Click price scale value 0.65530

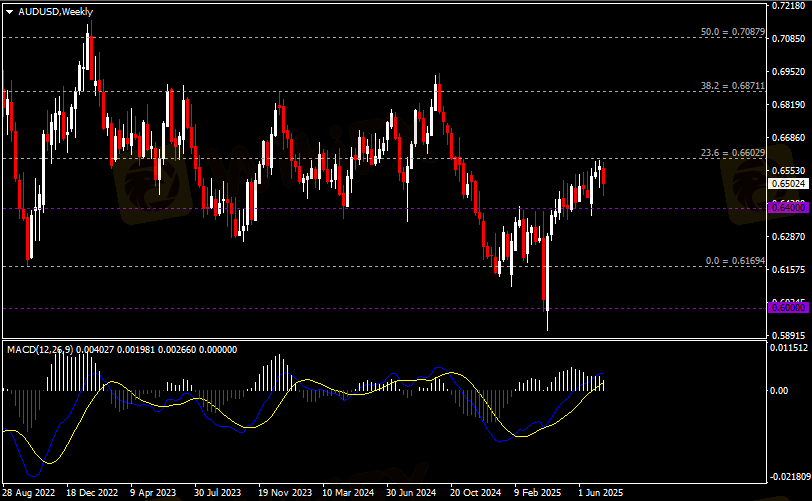789,170
